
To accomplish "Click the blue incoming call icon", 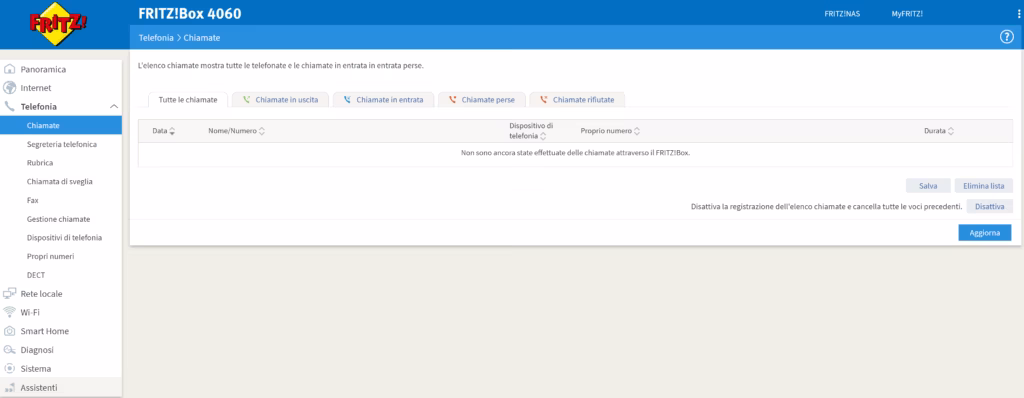I will pyautogui.click(x=347, y=100).
